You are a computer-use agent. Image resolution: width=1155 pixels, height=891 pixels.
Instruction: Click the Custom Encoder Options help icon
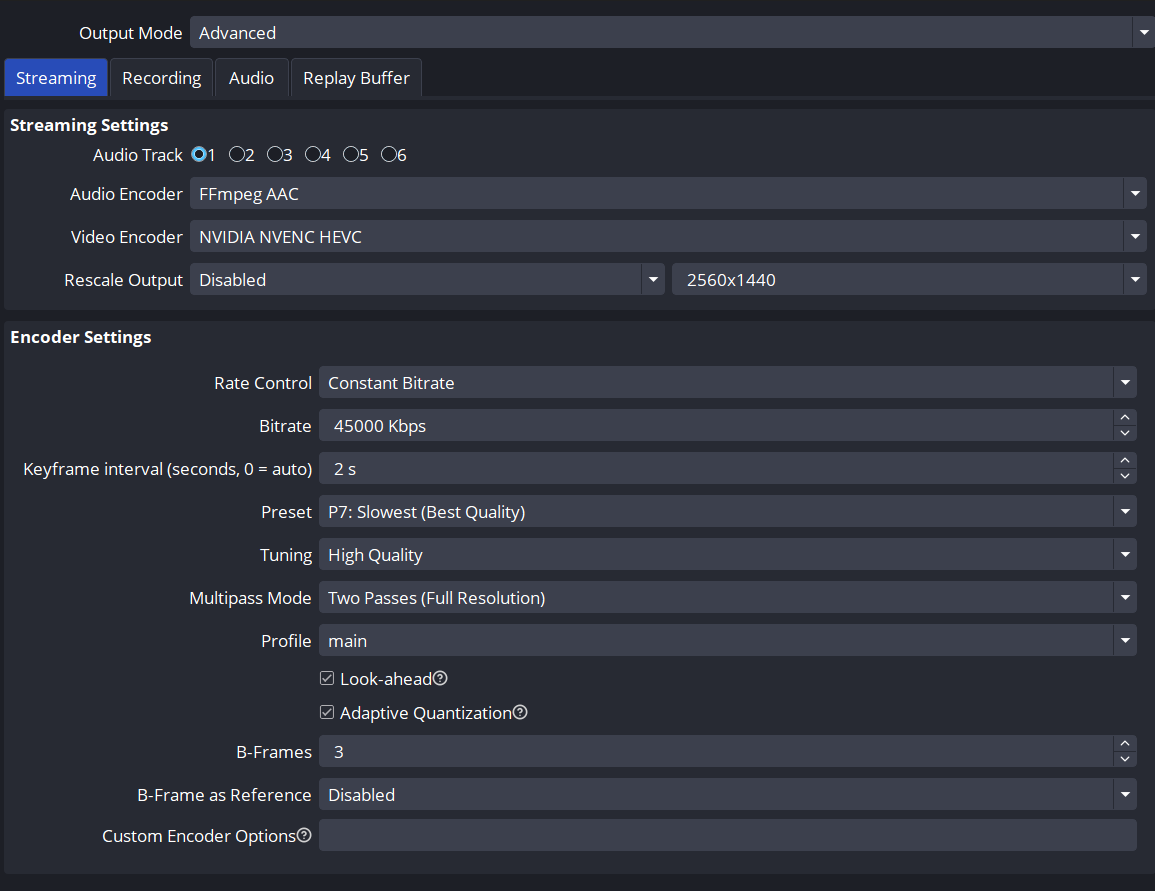pyautogui.click(x=304, y=836)
